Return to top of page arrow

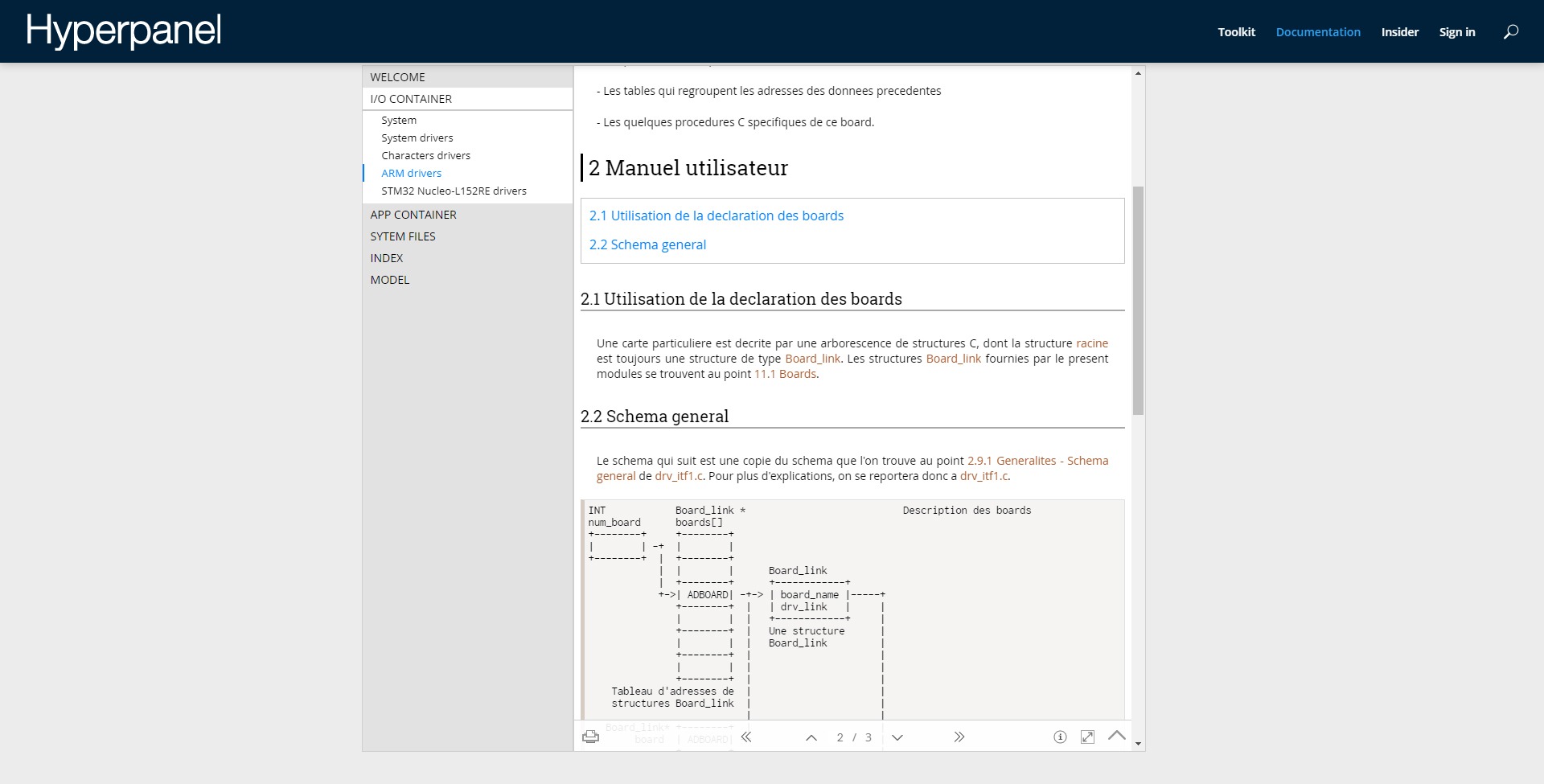tap(1117, 735)
